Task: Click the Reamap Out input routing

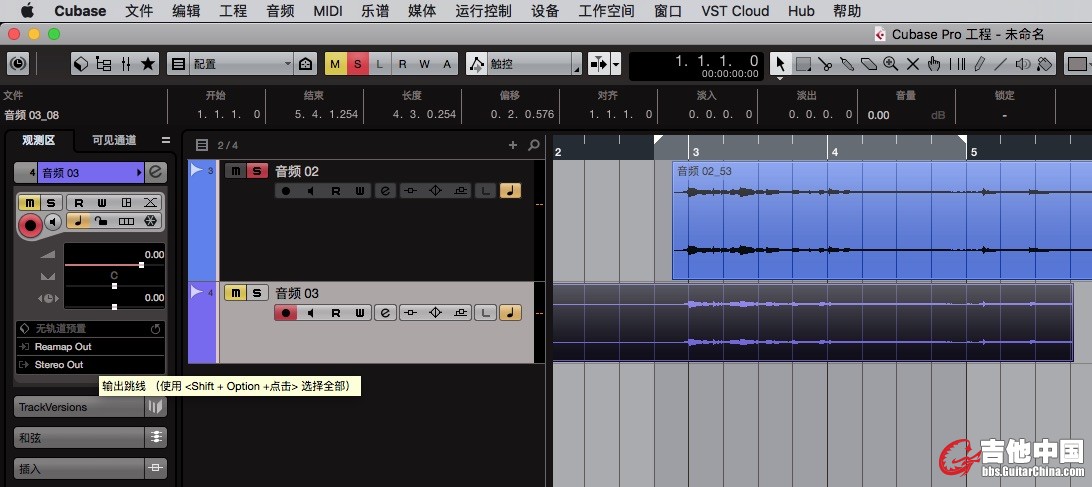Action: pyautogui.click(x=91, y=346)
